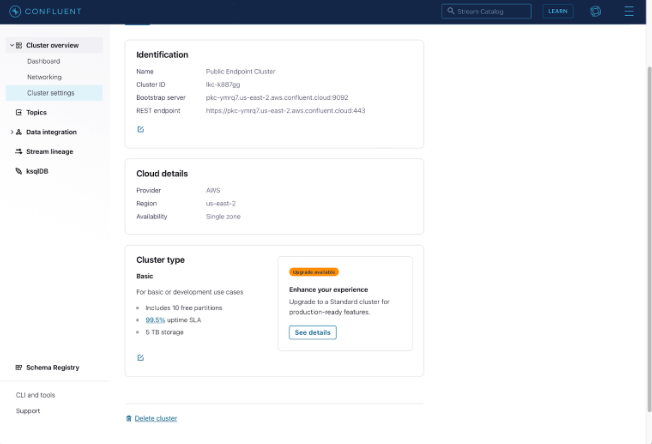Image resolution: width=652 pixels, height=444 pixels.
Task: Click the Availability value Single zone
Action: [x=223, y=217]
